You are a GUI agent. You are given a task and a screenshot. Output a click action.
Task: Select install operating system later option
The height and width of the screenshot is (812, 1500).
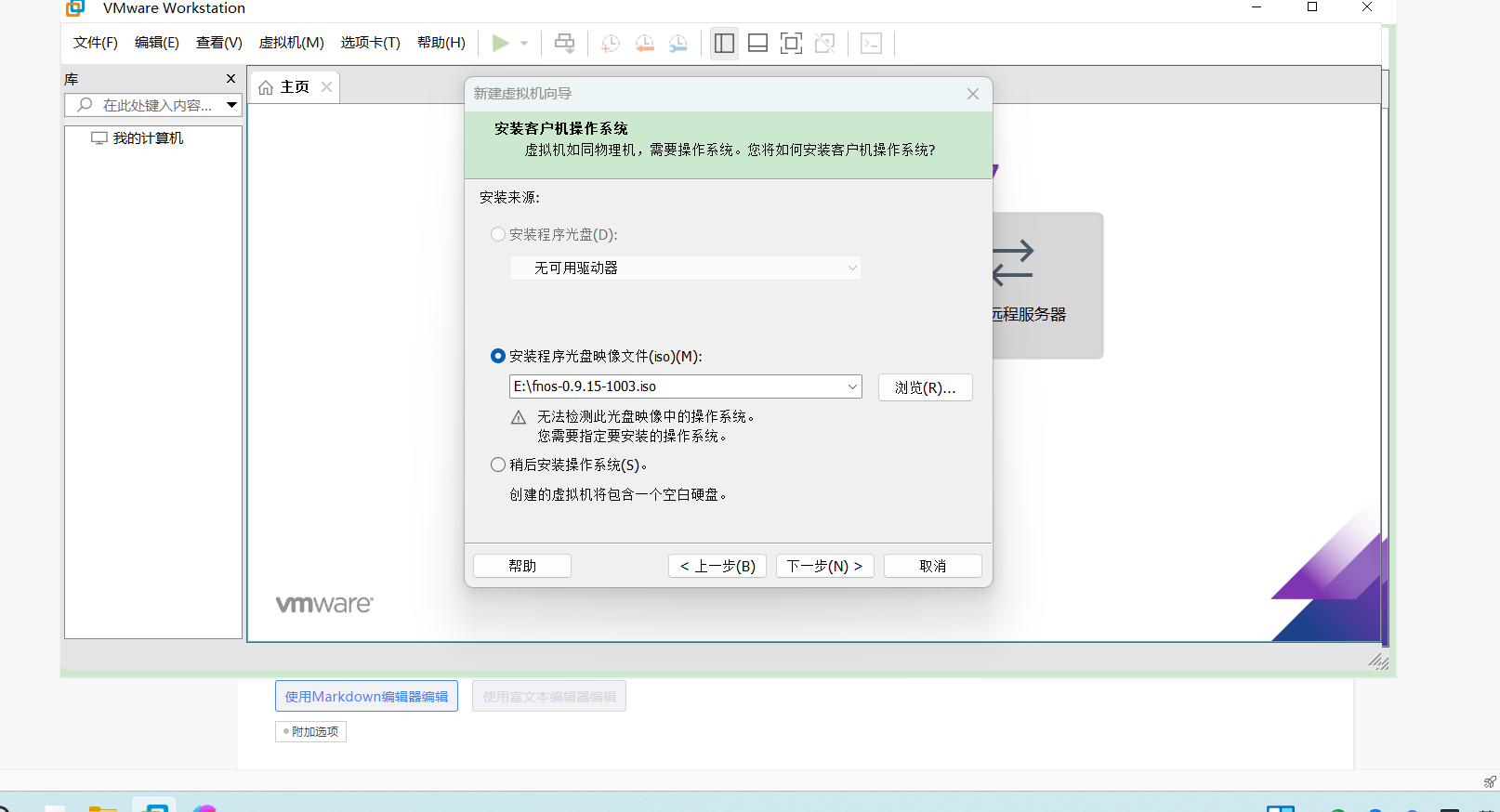498,465
